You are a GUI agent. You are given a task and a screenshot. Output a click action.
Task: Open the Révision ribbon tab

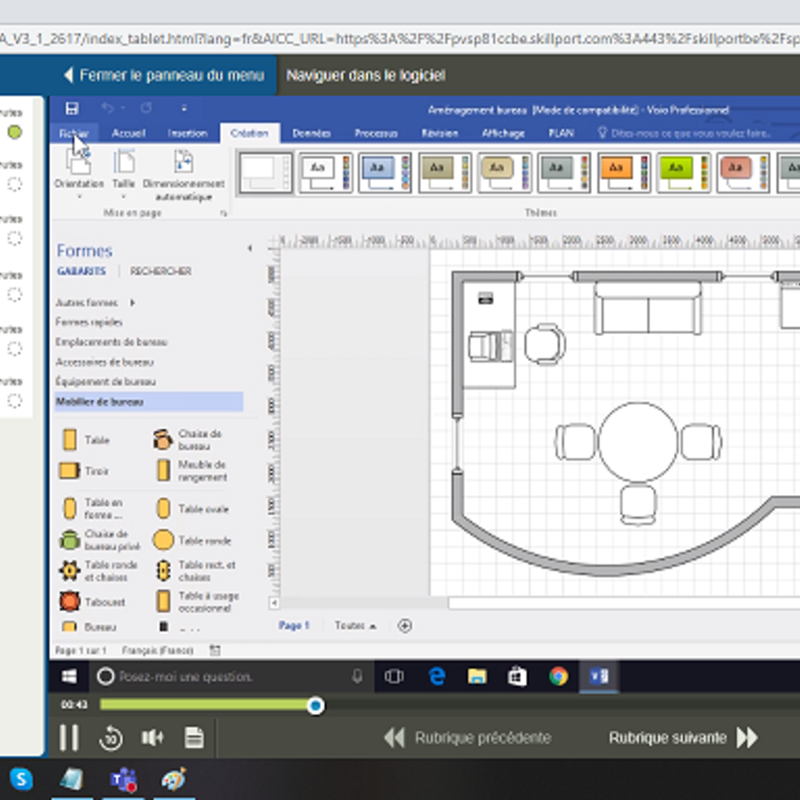[439, 134]
